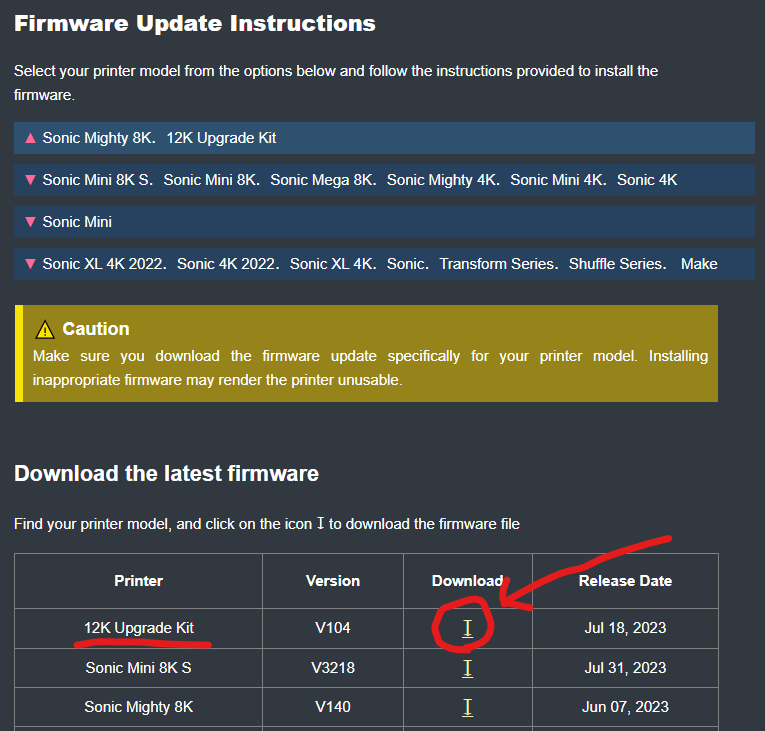Click version V3218 cell

333,668
